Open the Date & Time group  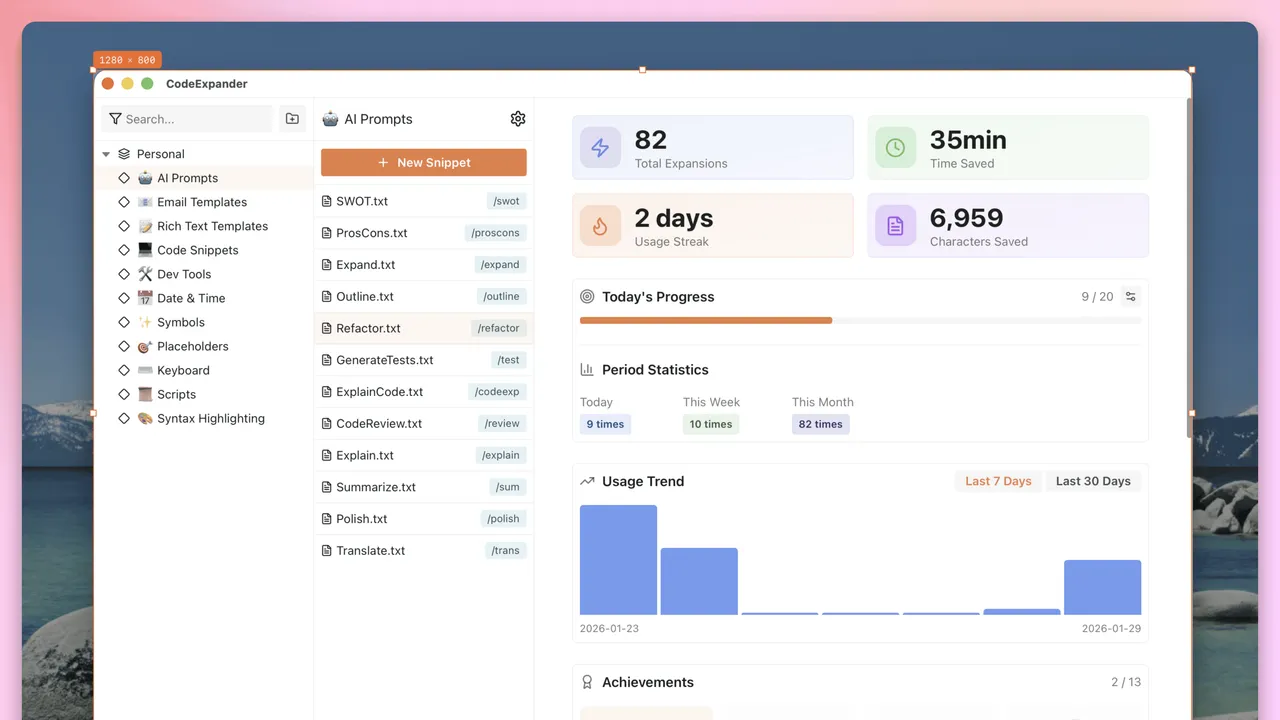click(204, 298)
